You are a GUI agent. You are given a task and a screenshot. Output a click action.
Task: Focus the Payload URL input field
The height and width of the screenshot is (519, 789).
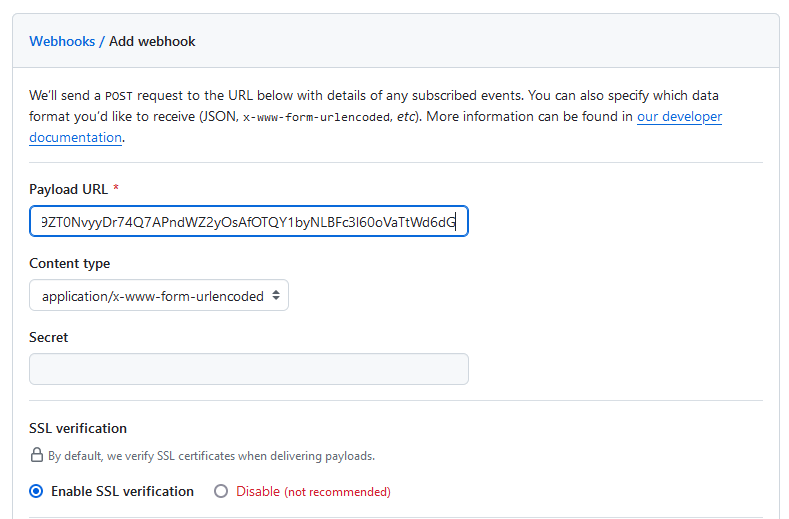248,221
